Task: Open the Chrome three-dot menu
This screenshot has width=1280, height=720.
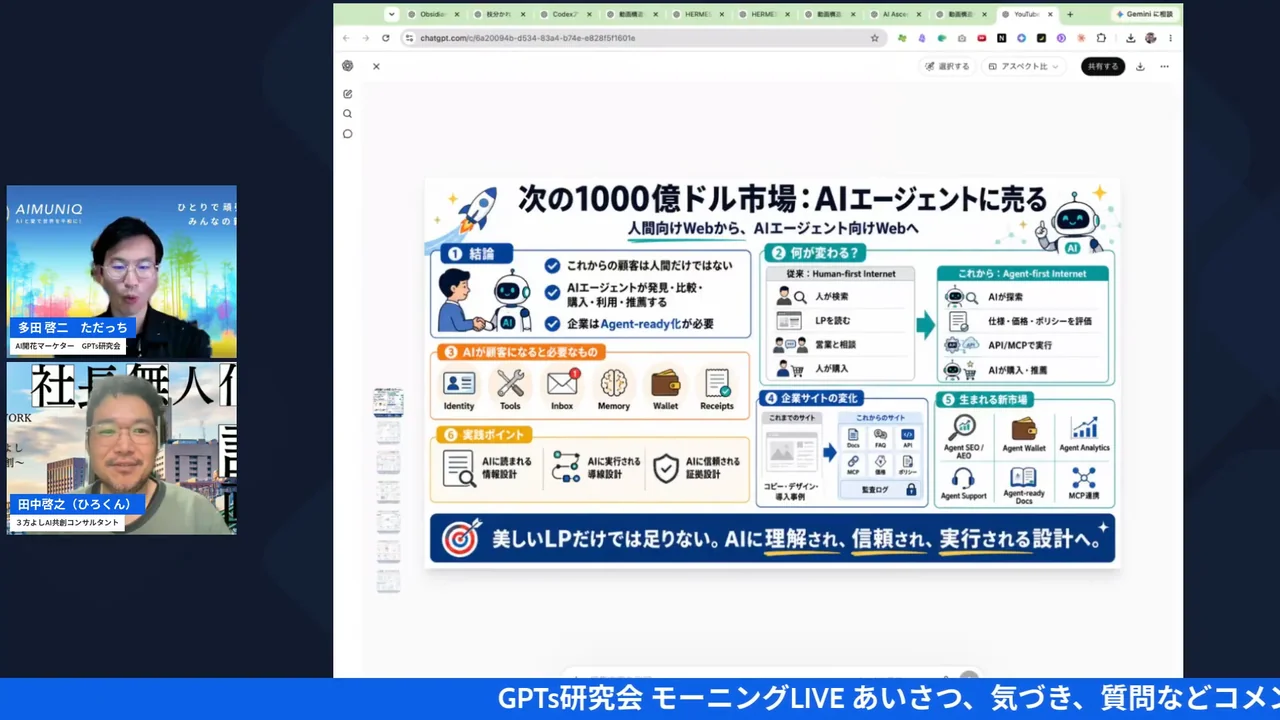Action: point(1170,38)
